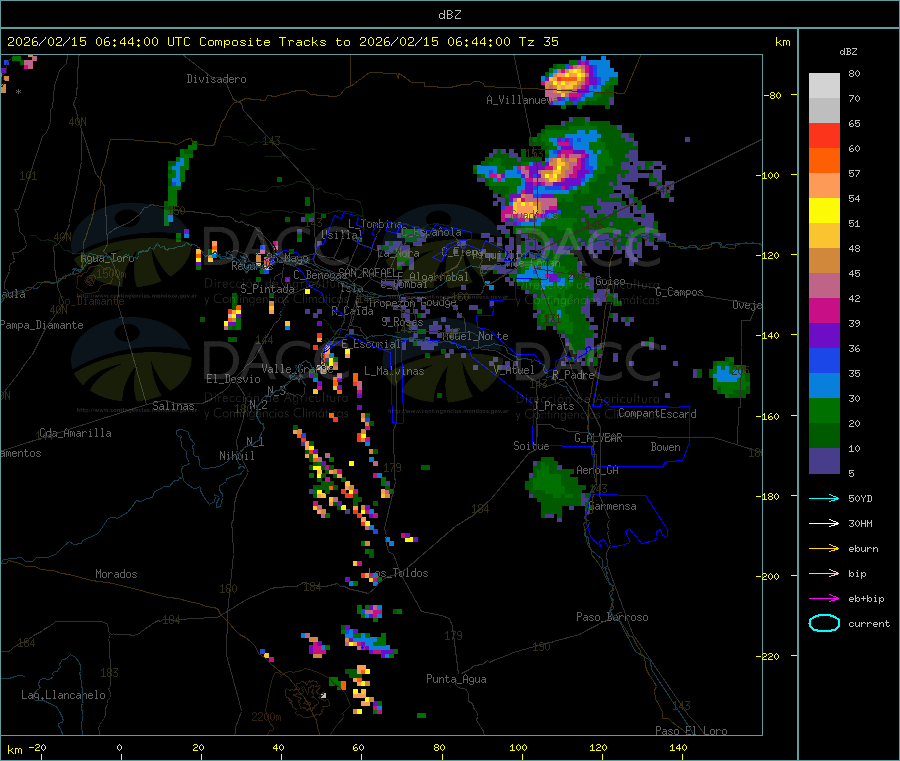900x761 pixels.
Task: Click the Soitue label
Action: (x=531, y=446)
